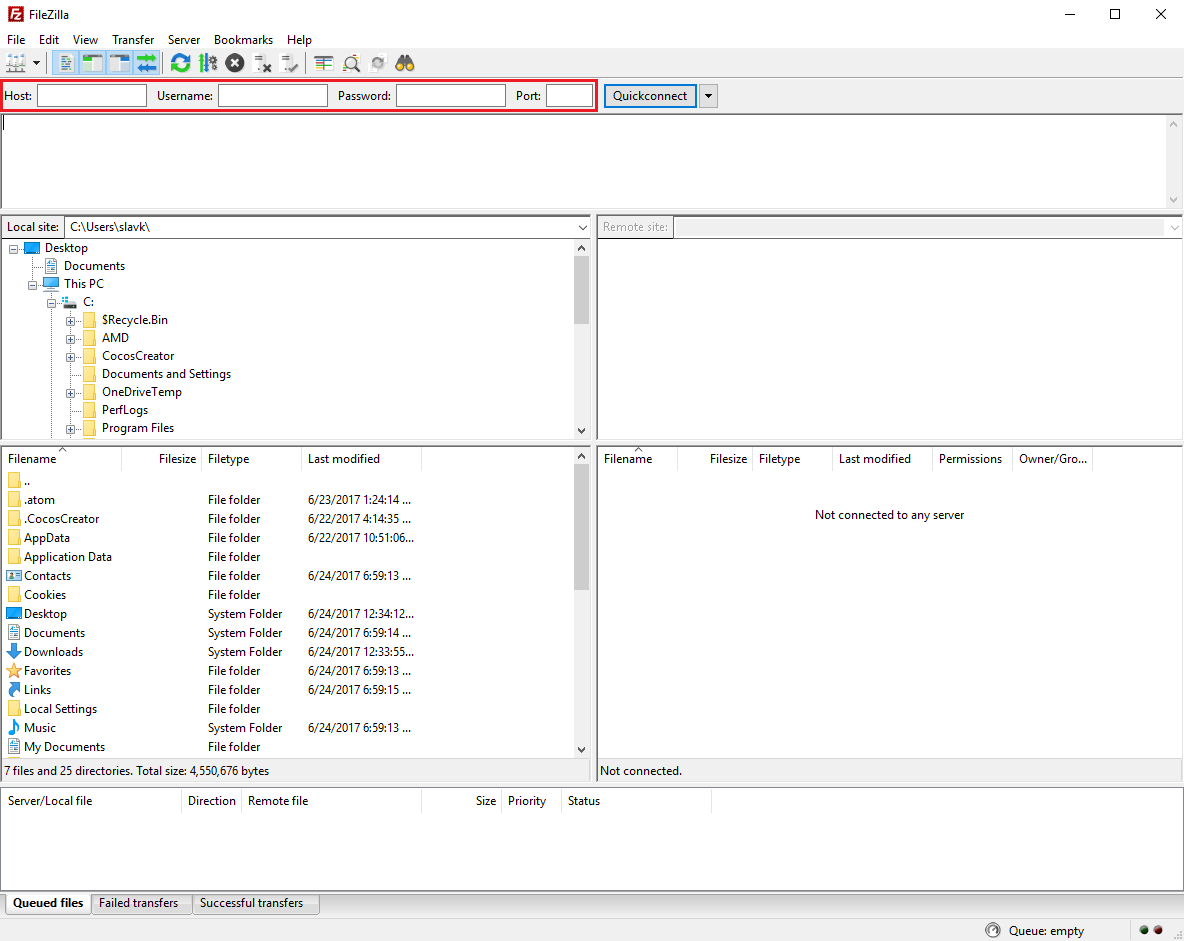Sort local list by Last modified
The height and width of the screenshot is (941, 1184).
click(x=361, y=459)
